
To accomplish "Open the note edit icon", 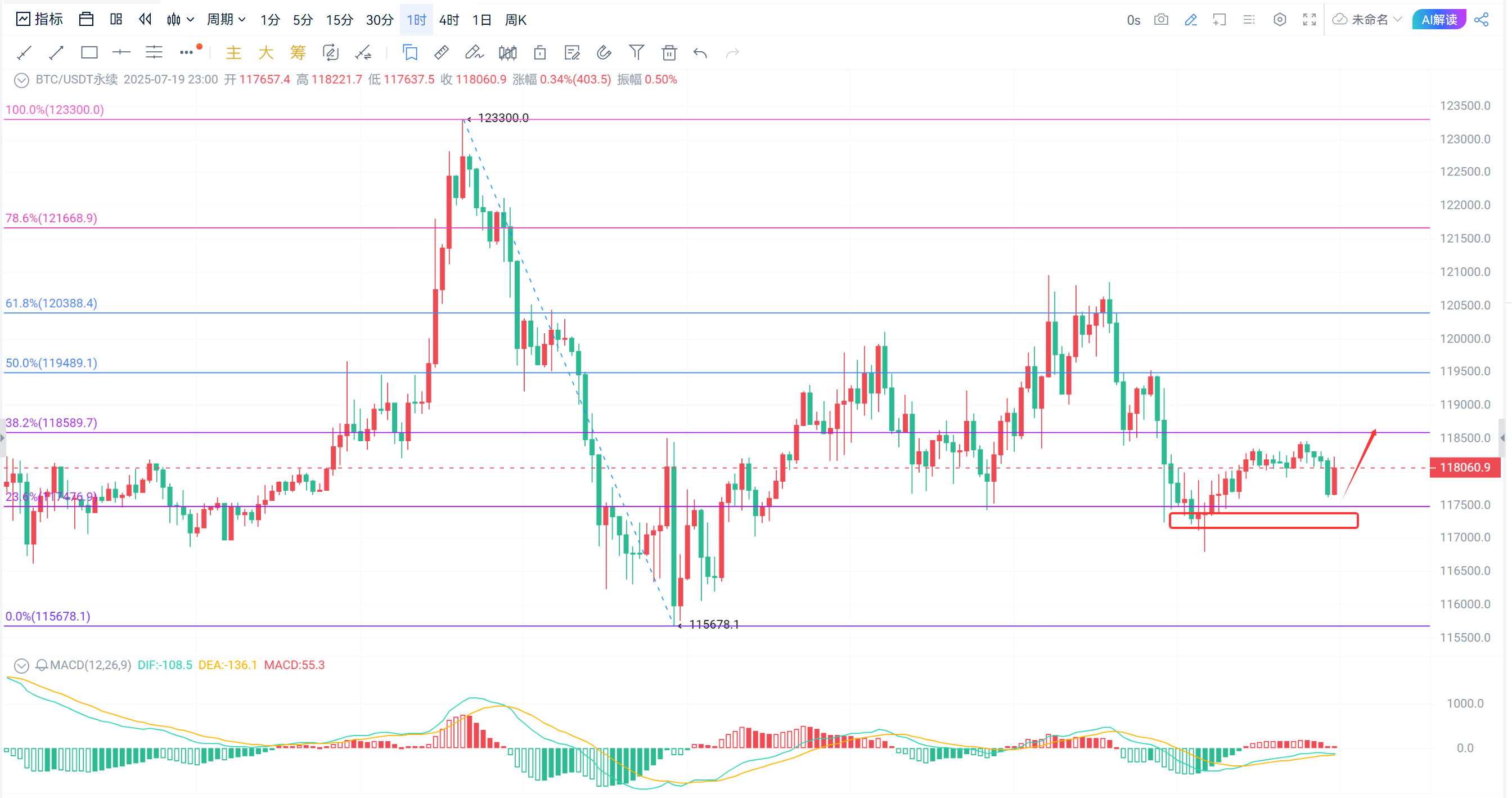I will (x=572, y=53).
